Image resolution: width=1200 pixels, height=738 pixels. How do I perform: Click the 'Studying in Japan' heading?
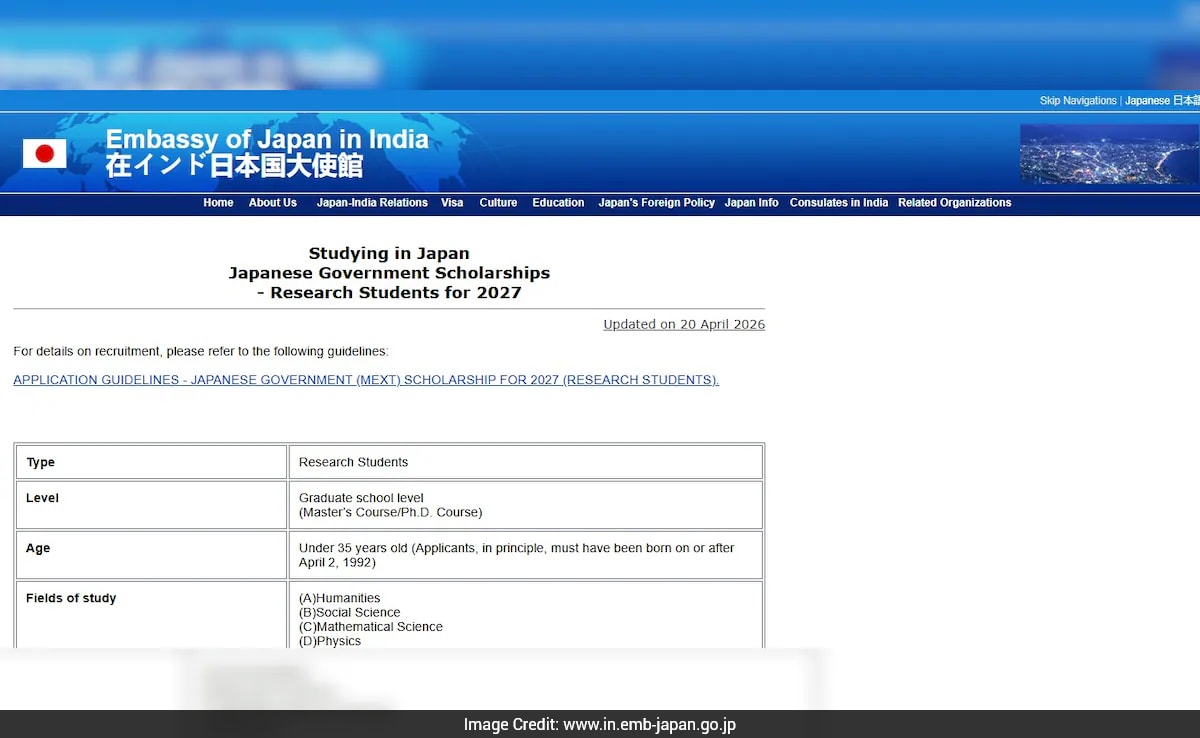coord(389,253)
